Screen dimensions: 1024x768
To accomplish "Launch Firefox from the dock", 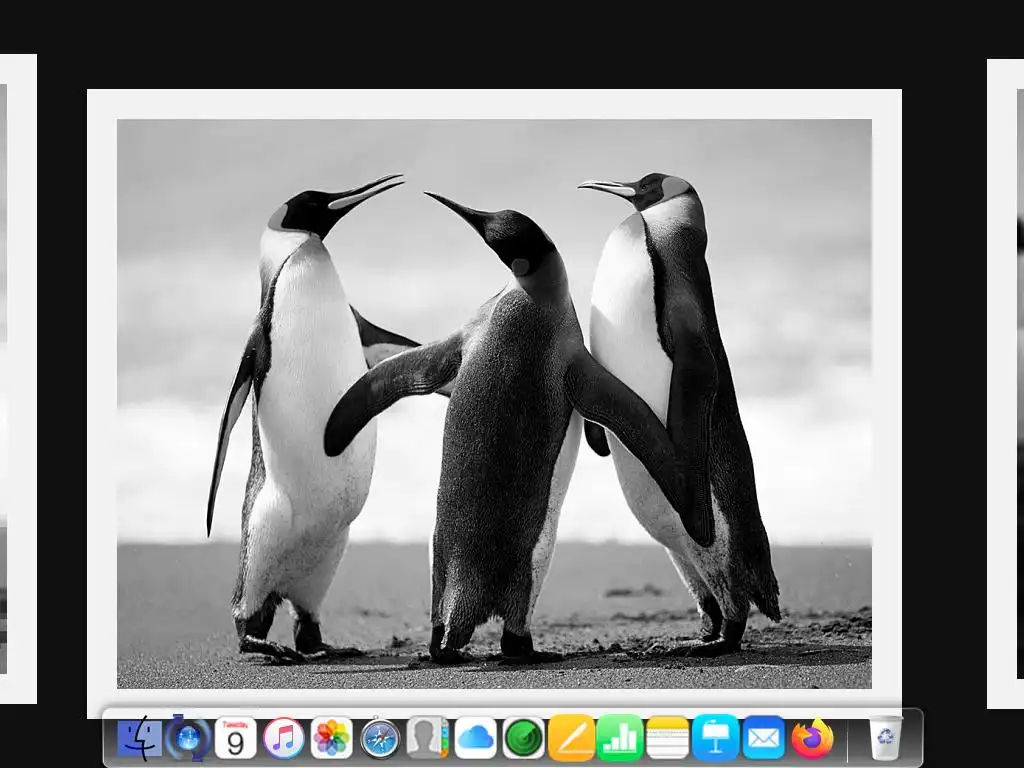I will (x=812, y=739).
